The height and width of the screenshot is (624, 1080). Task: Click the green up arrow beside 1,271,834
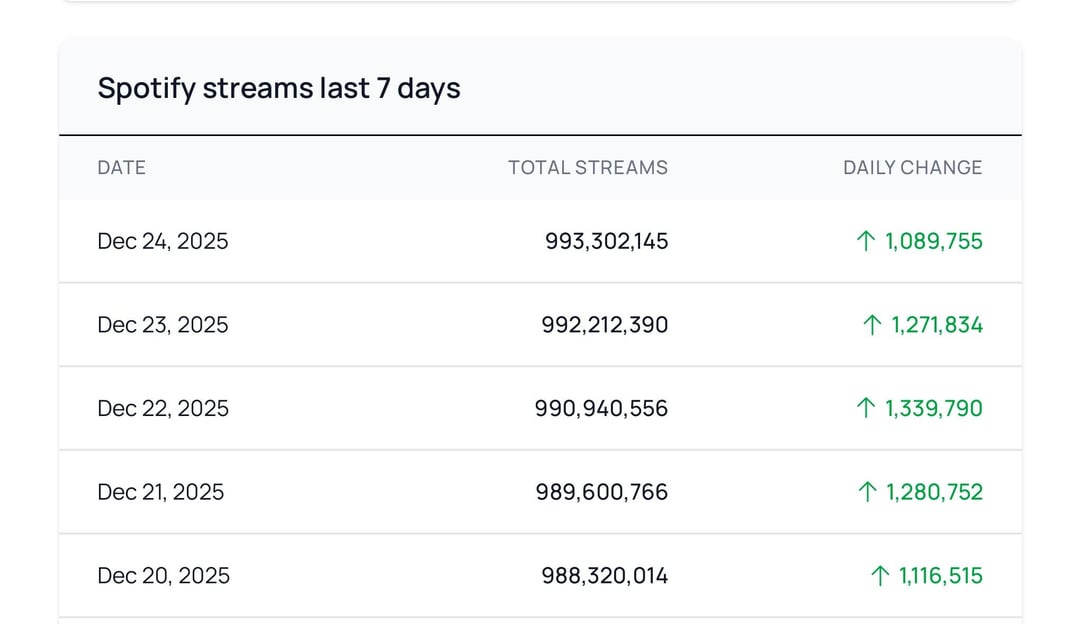(872, 325)
